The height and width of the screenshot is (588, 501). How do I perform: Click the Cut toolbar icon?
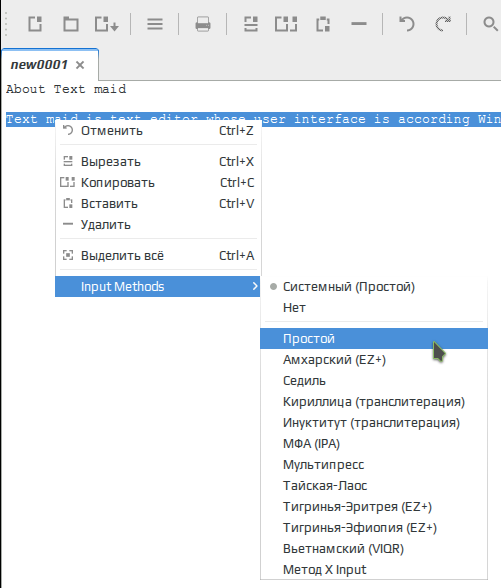(251, 24)
